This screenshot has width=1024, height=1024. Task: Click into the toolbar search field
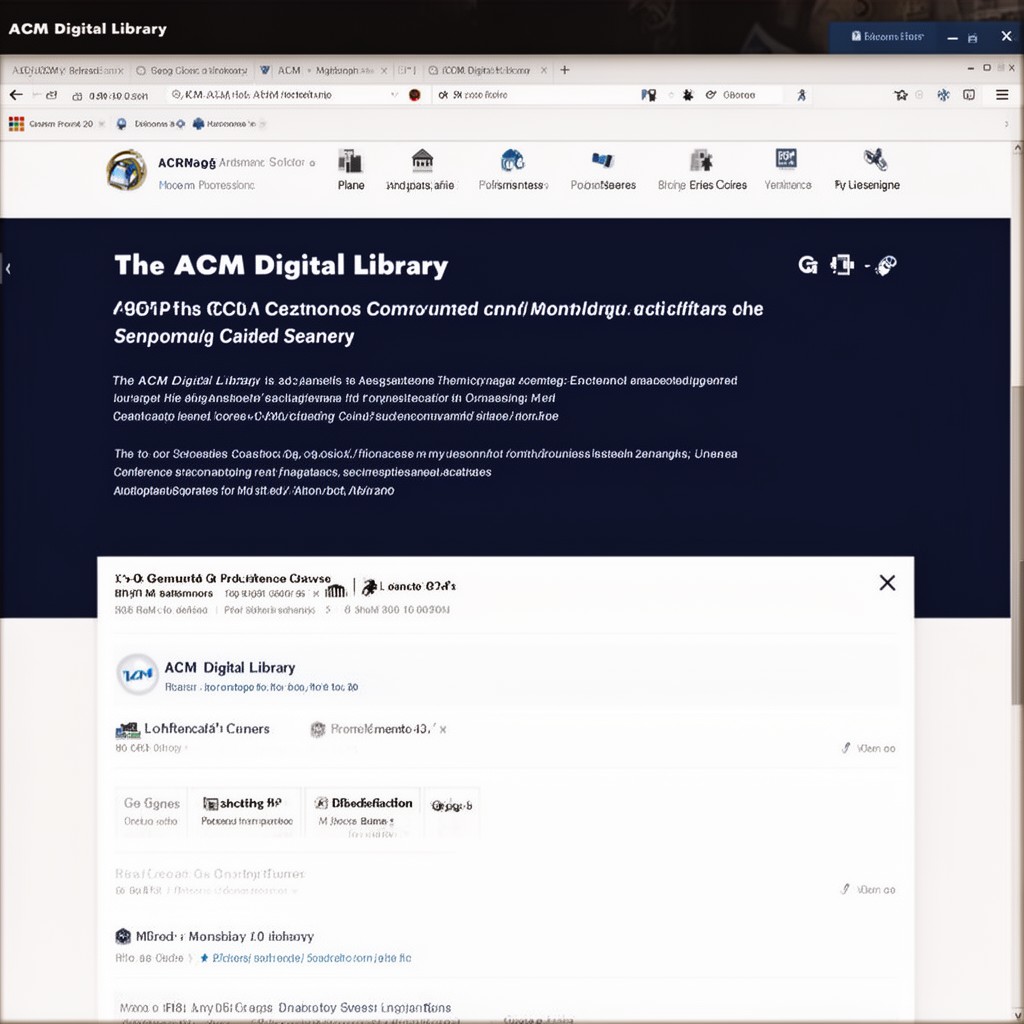click(x=536, y=95)
